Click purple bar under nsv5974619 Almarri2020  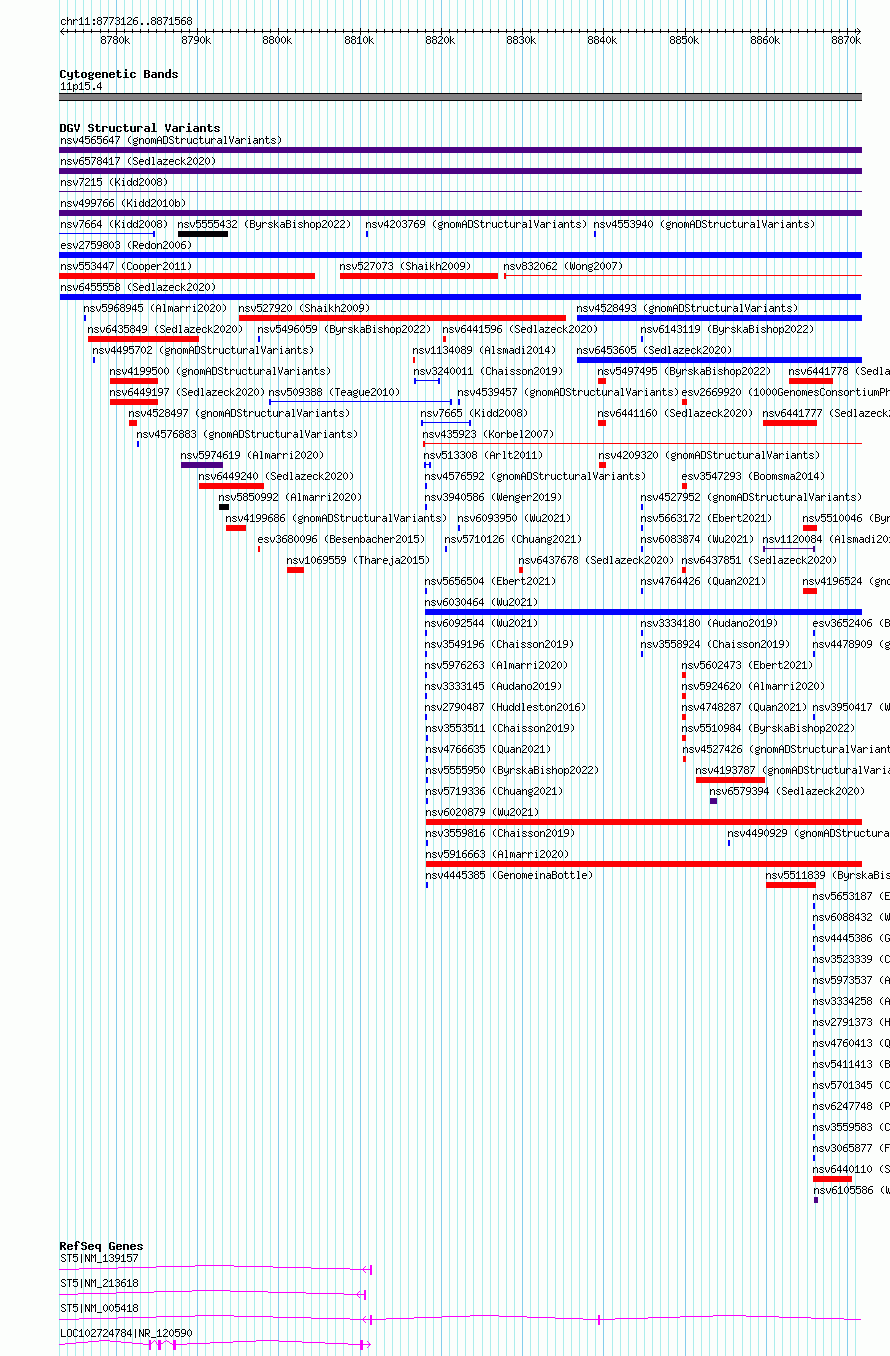click(x=202, y=465)
